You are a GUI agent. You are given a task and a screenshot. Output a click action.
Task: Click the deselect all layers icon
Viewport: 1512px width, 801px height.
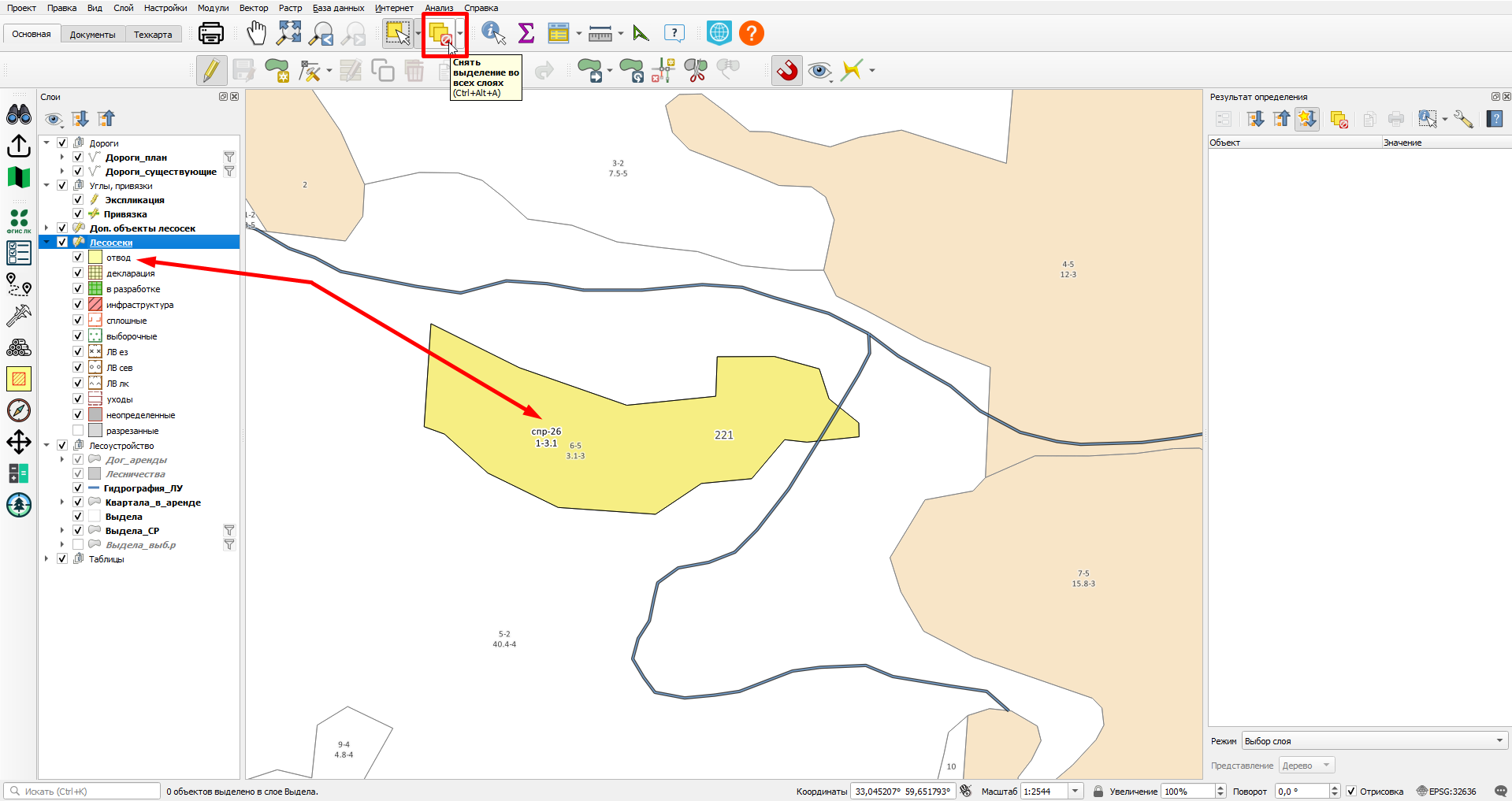[440, 34]
